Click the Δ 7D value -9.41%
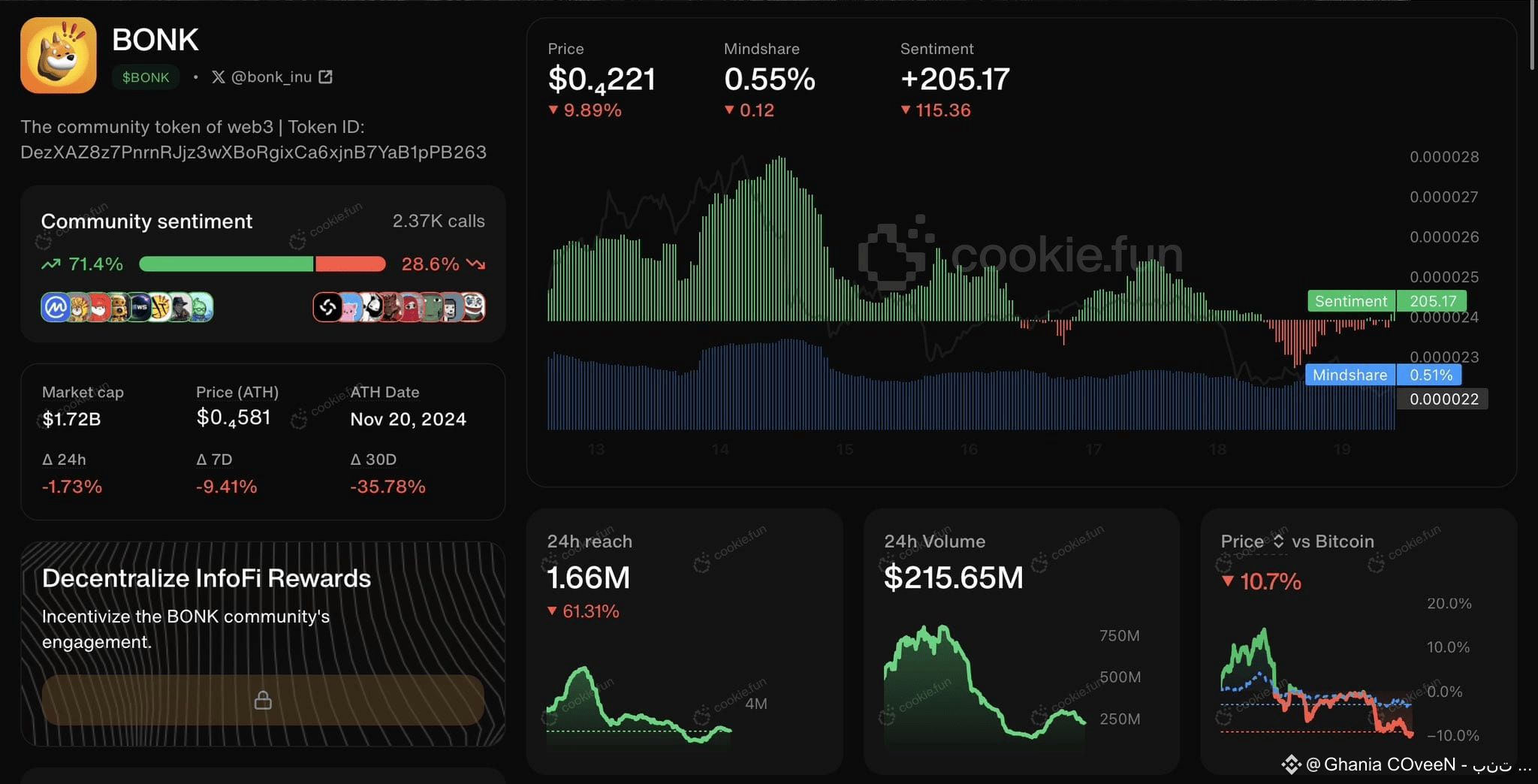Viewport: 1538px width, 784px height. pos(226,487)
